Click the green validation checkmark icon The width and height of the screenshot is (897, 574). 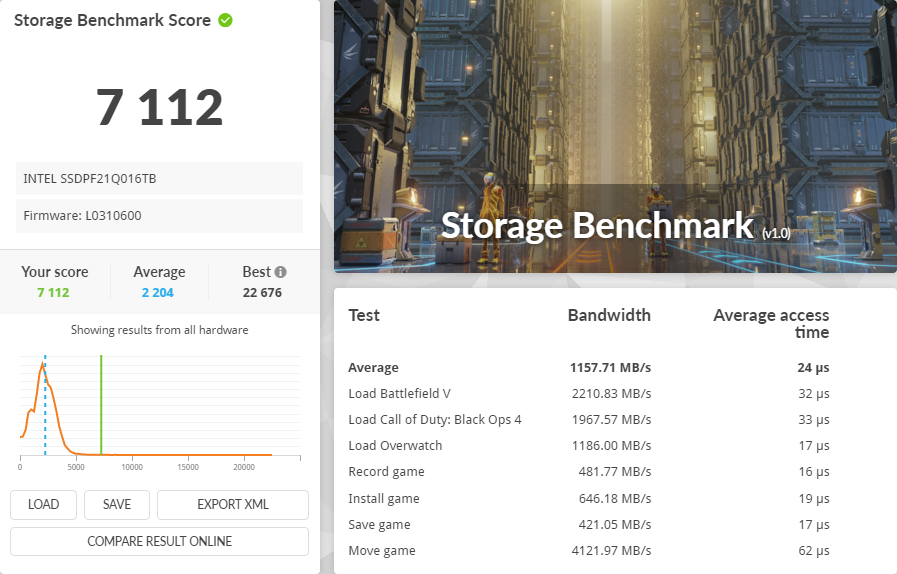tap(225, 20)
